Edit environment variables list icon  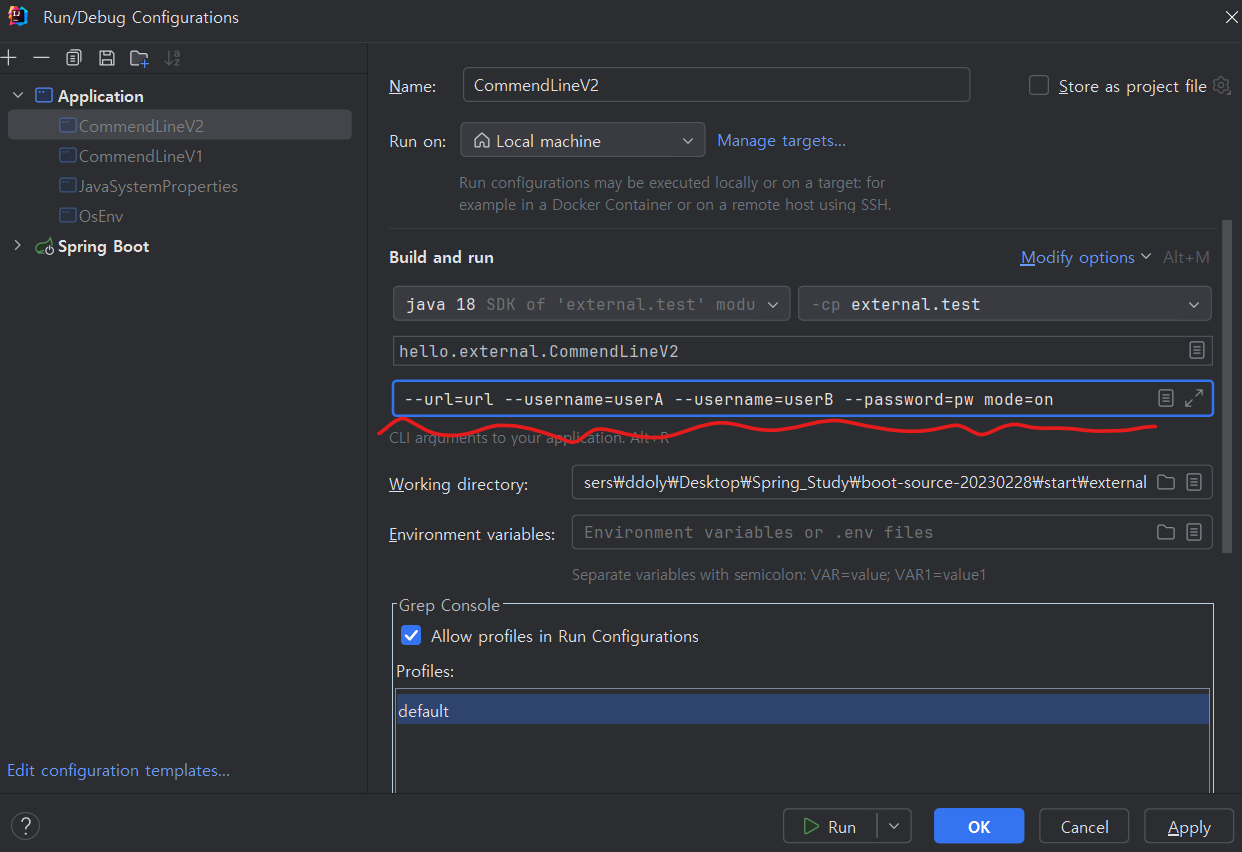tap(1194, 532)
